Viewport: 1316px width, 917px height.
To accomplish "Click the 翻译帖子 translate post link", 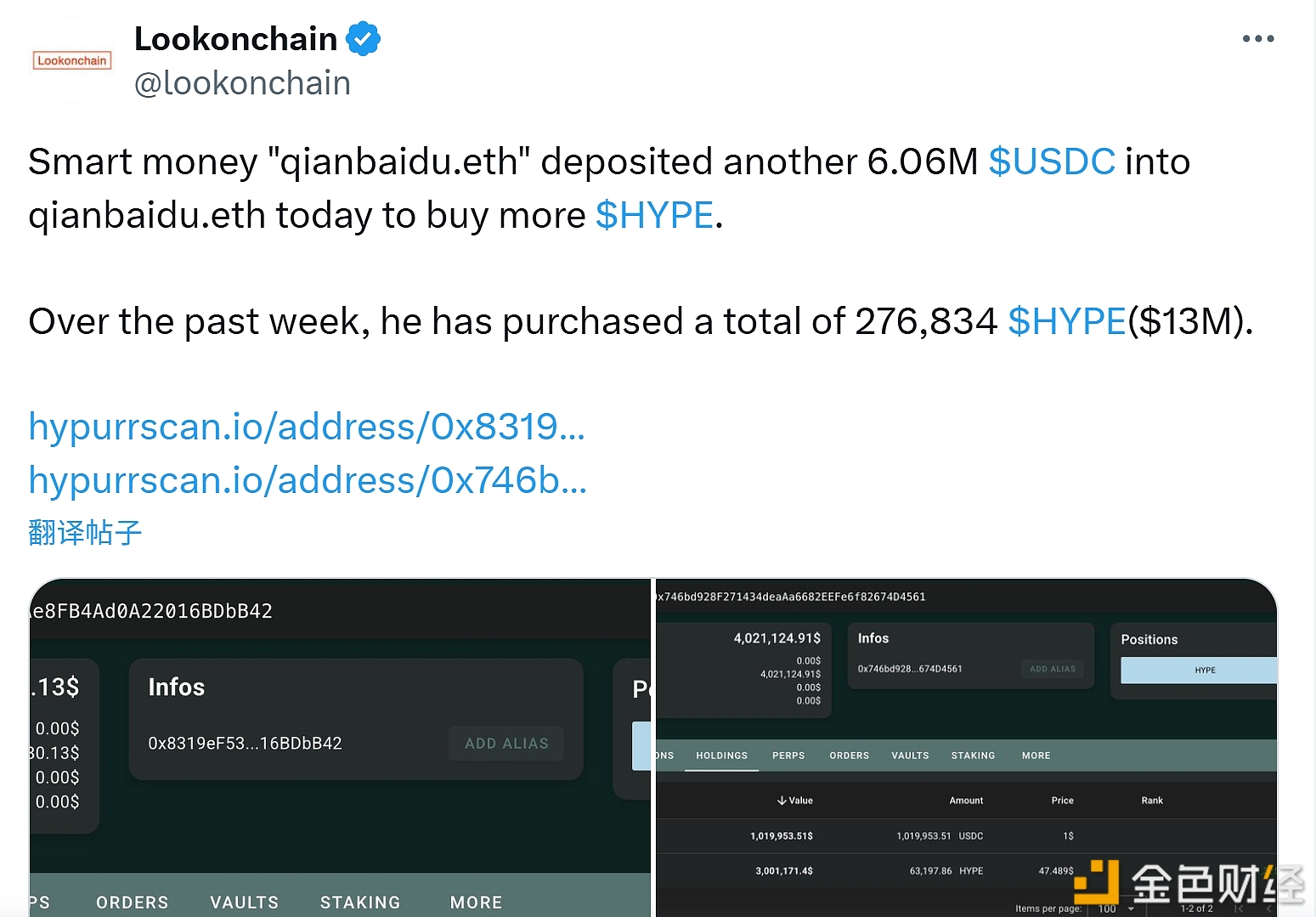I will (x=85, y=533).
